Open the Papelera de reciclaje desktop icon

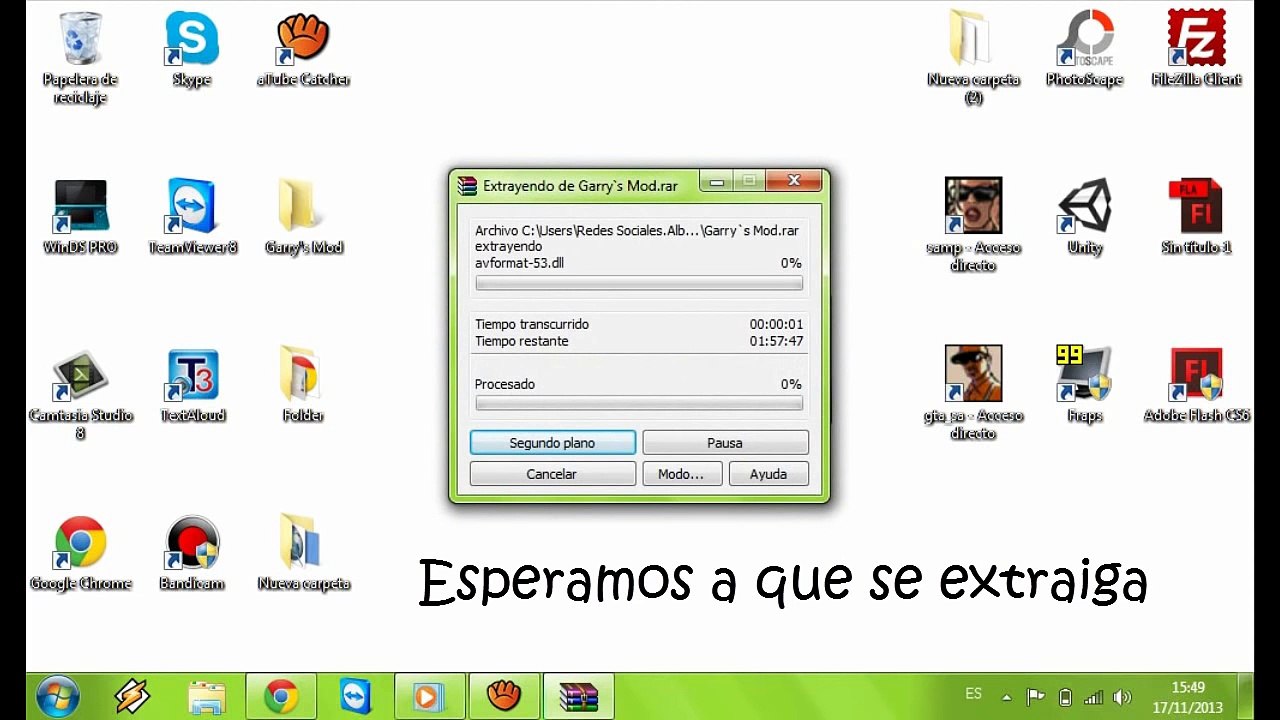[x=81, y=58]
